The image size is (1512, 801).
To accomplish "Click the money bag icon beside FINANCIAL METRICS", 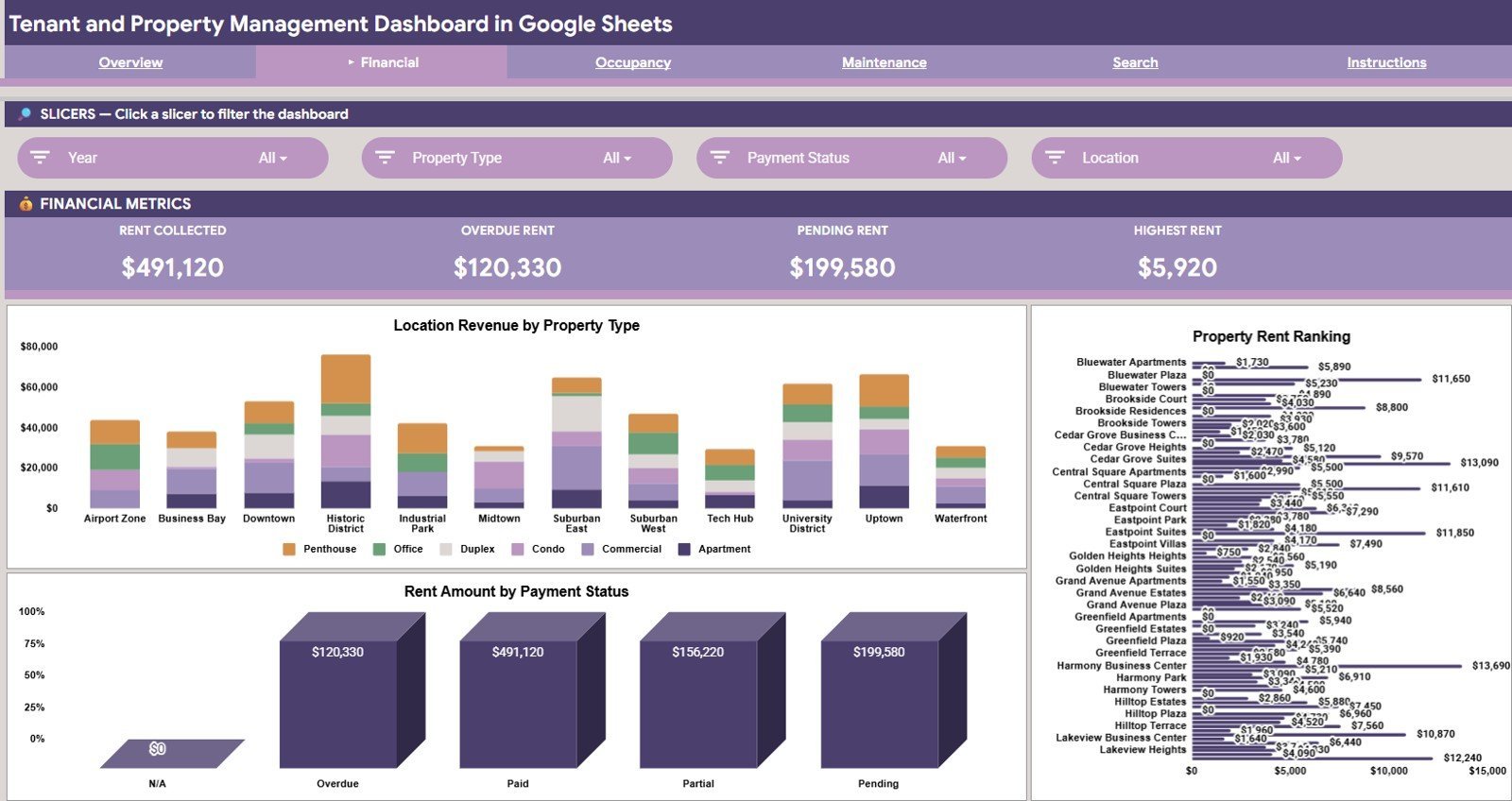I will [26, 203].
